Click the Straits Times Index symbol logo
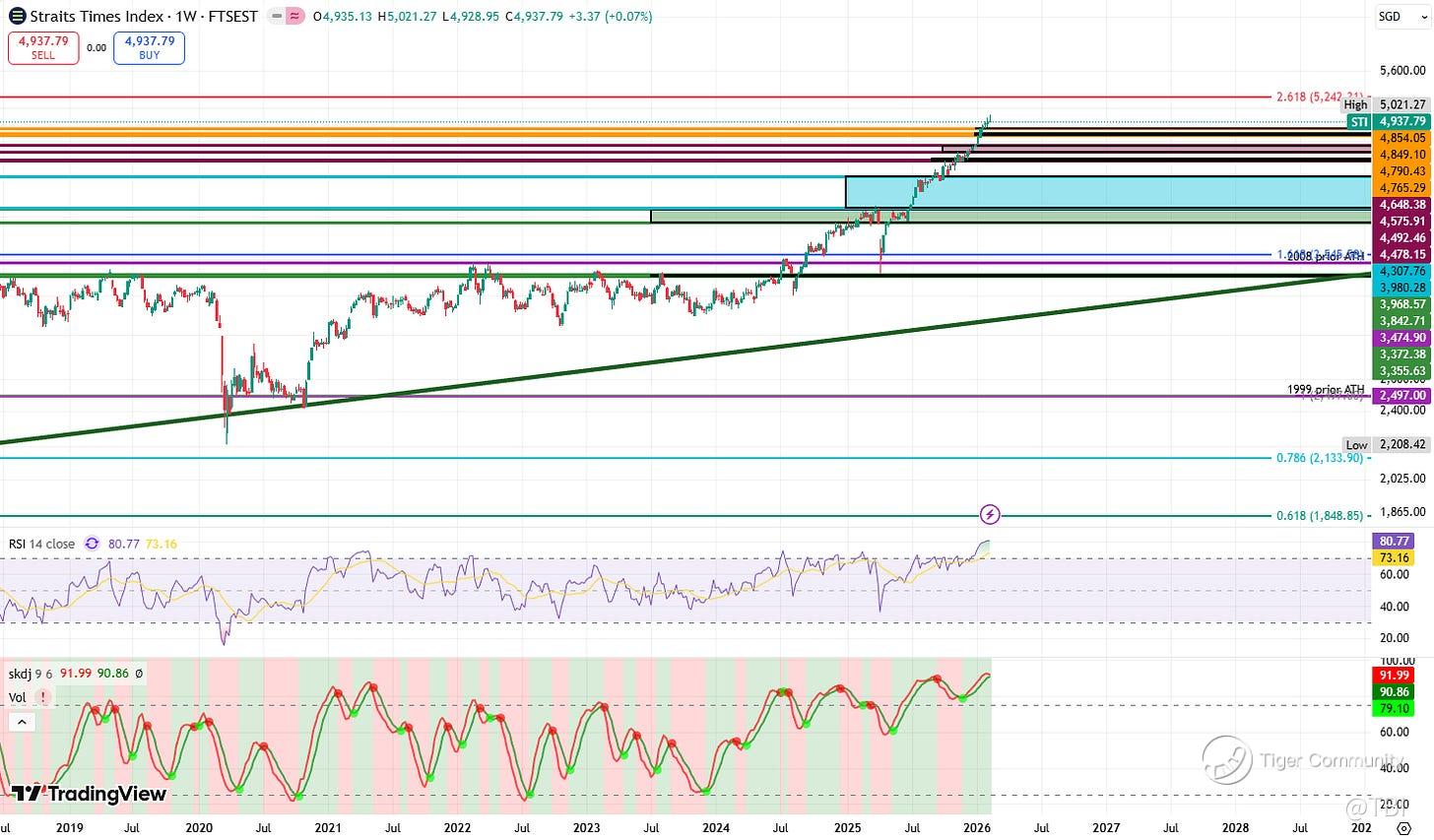This screenshot has height=840, width=1434. [x=17, y=17]
